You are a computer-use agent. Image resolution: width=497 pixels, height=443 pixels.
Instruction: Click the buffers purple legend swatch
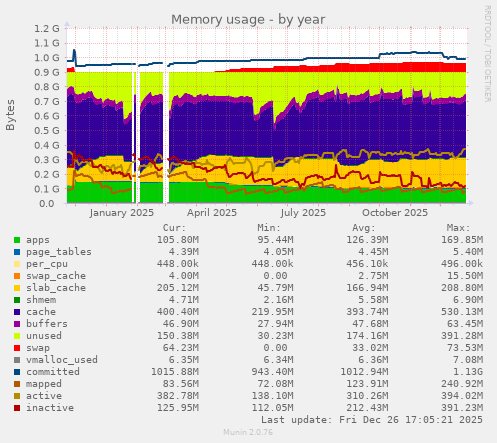[17, 324]
